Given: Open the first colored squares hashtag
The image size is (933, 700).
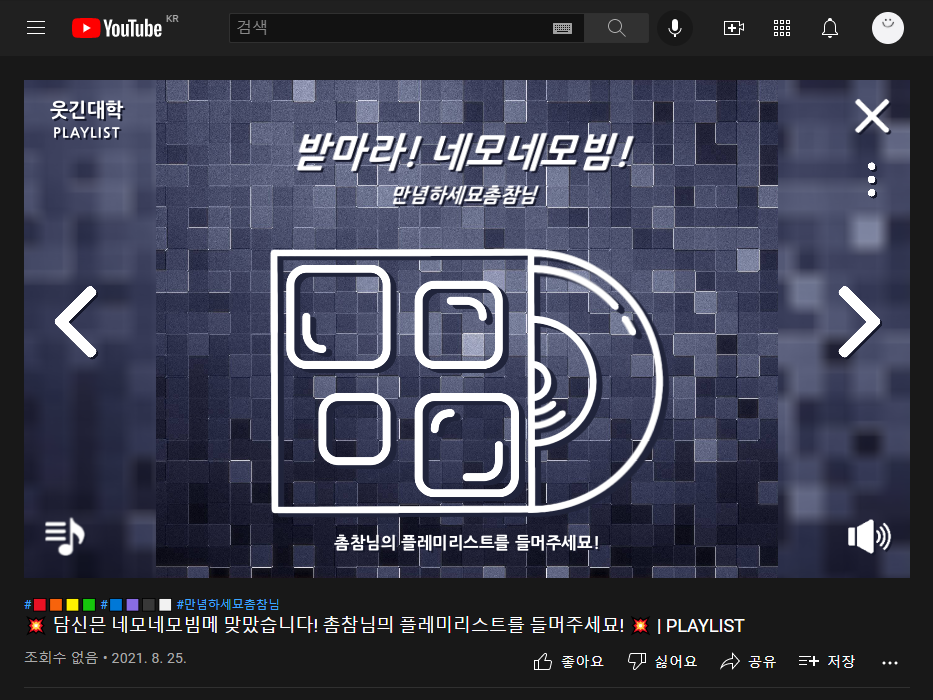Looking at the screenshot, I should (60, 605).
